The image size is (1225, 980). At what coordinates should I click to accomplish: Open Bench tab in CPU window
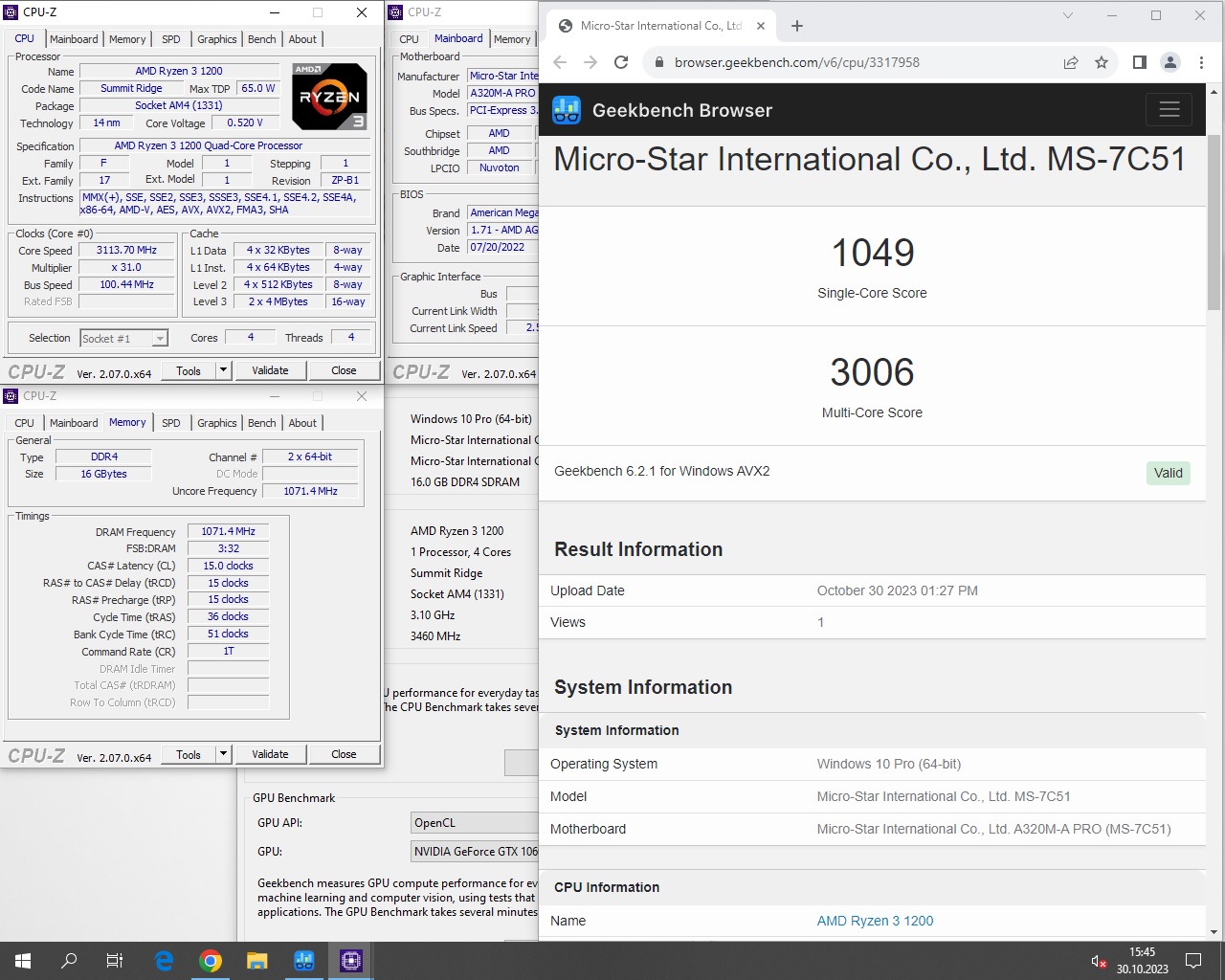click(261, 39)
